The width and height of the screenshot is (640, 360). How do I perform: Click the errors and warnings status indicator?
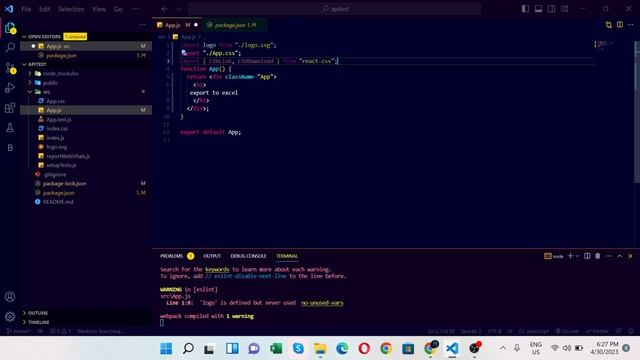60,331
